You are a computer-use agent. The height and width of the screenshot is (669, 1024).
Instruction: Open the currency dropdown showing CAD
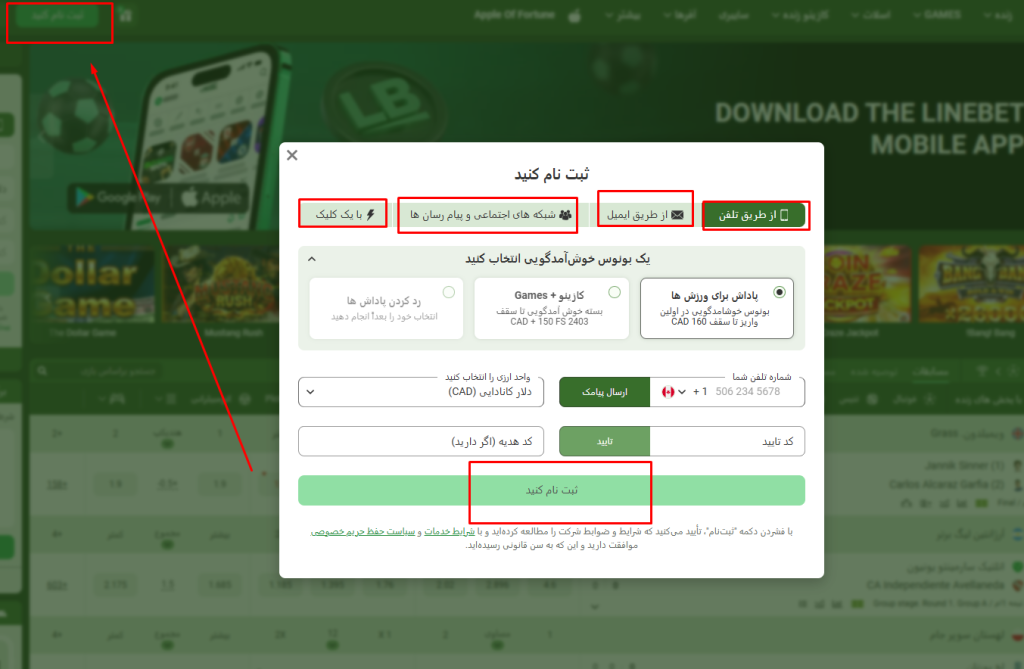(421, 392)
